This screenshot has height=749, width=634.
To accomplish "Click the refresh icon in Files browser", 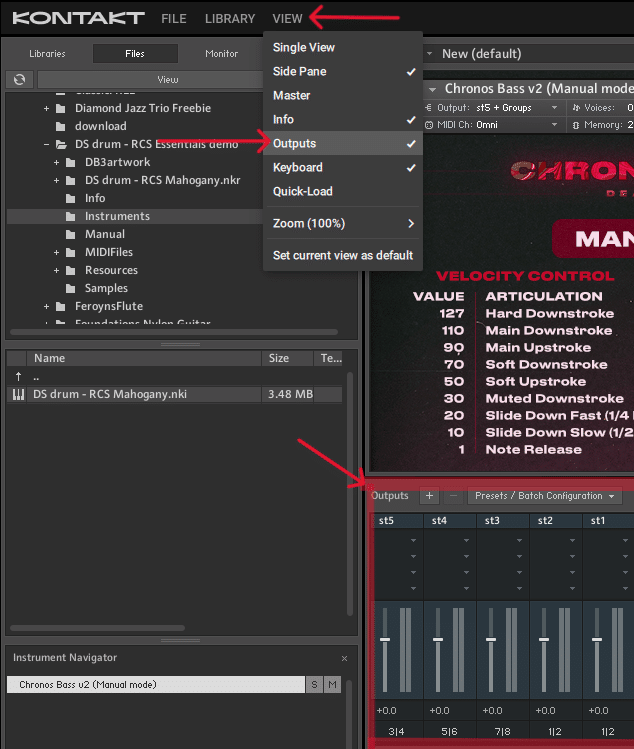I will (20, 79).
